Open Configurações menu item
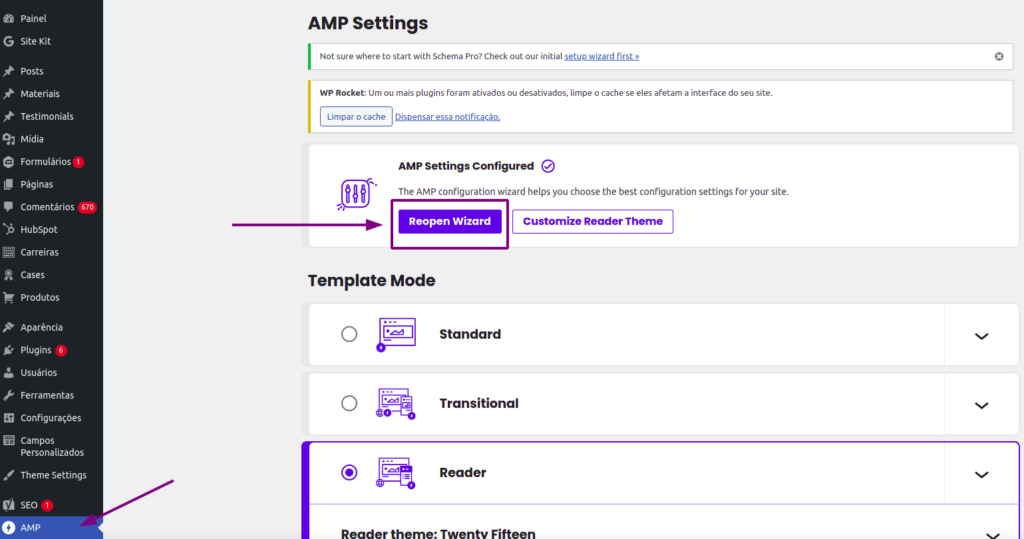 tap(51, 418)
